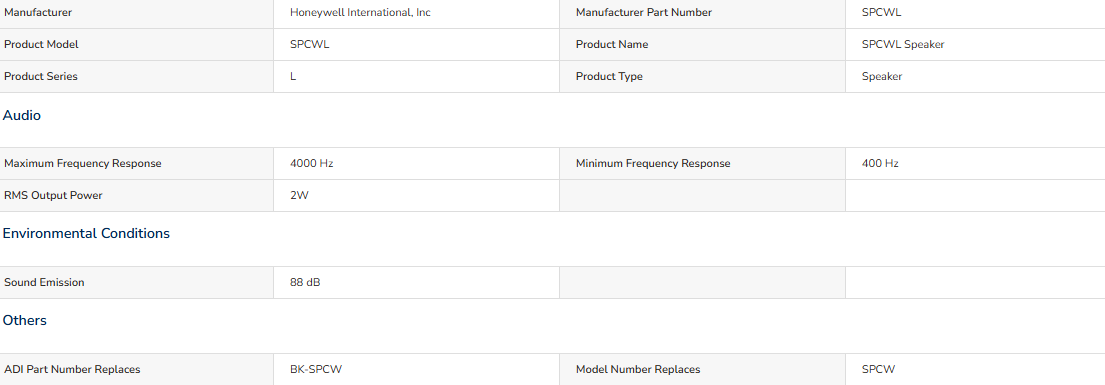
Task: Select the ADI Part Number Replaces label
Action: click(72, 369)
